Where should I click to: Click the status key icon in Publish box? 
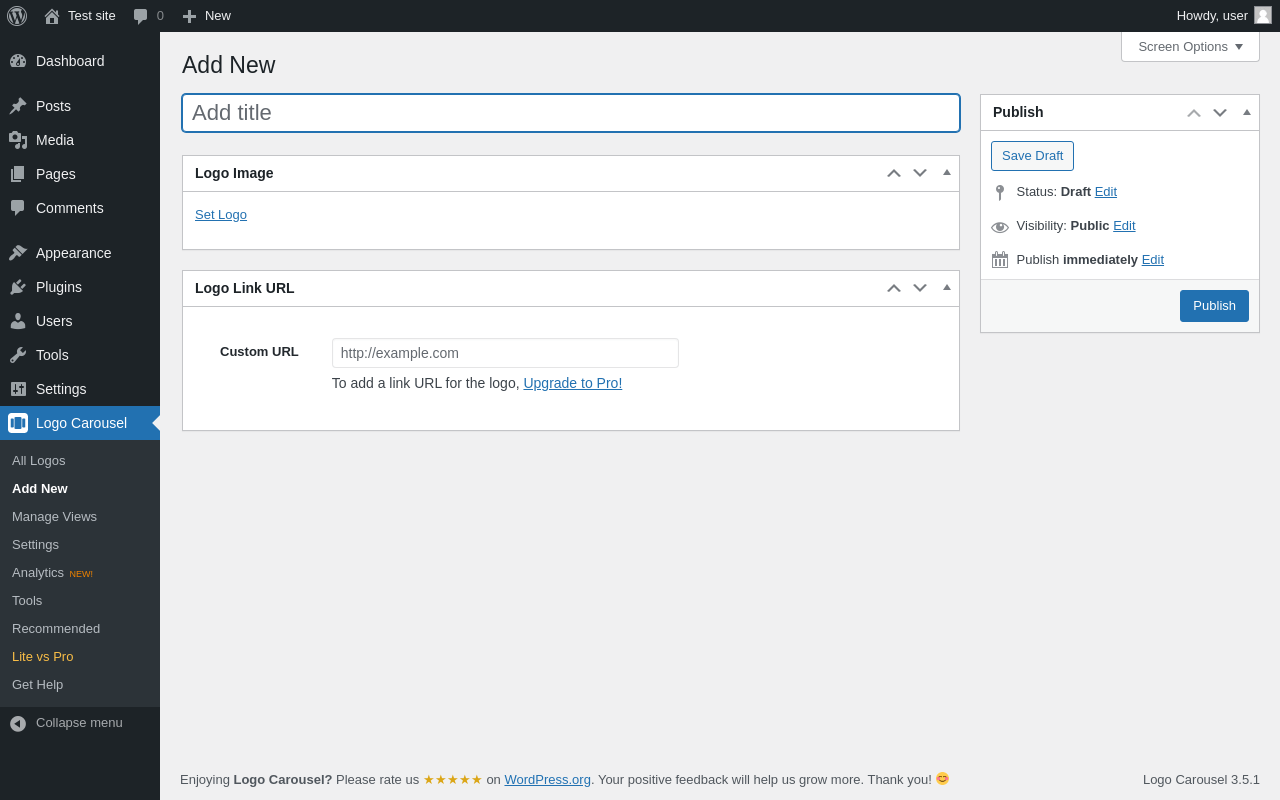pyautogui.click(x=1000, y=192)
